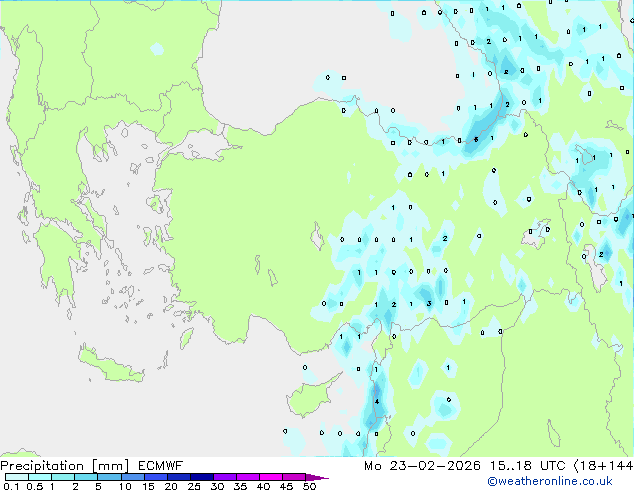The height and width of the screenshot is (490, 634).
Task: Click the 'Mo 23-02-2026' date text
Action: click(423, 466)
